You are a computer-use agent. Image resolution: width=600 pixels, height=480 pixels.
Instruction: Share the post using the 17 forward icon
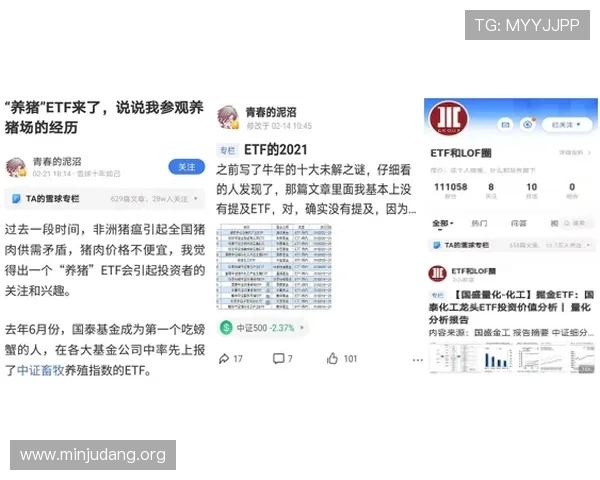[223, 359]
